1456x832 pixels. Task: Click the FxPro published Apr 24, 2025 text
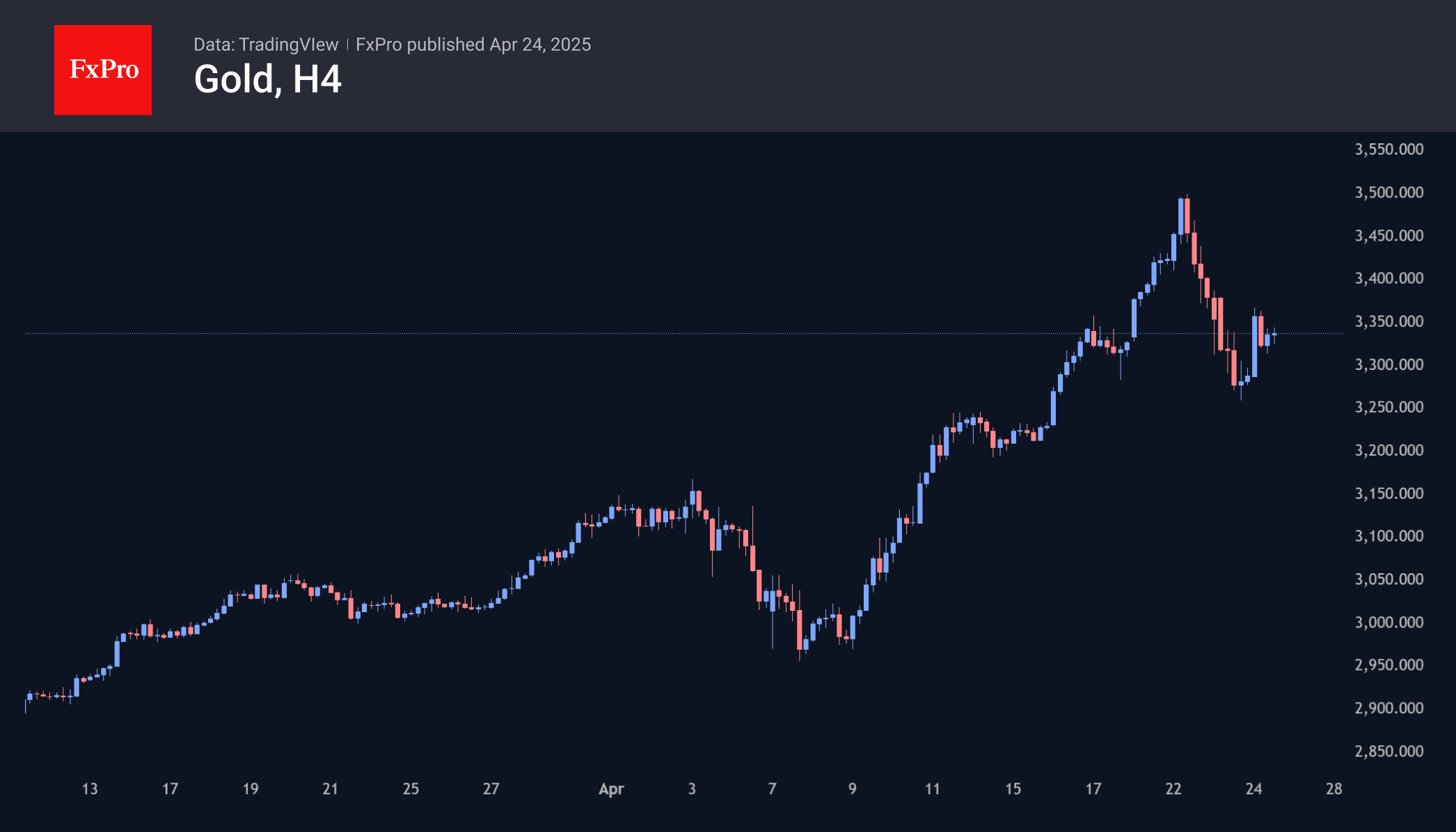[x=473, y=45]
